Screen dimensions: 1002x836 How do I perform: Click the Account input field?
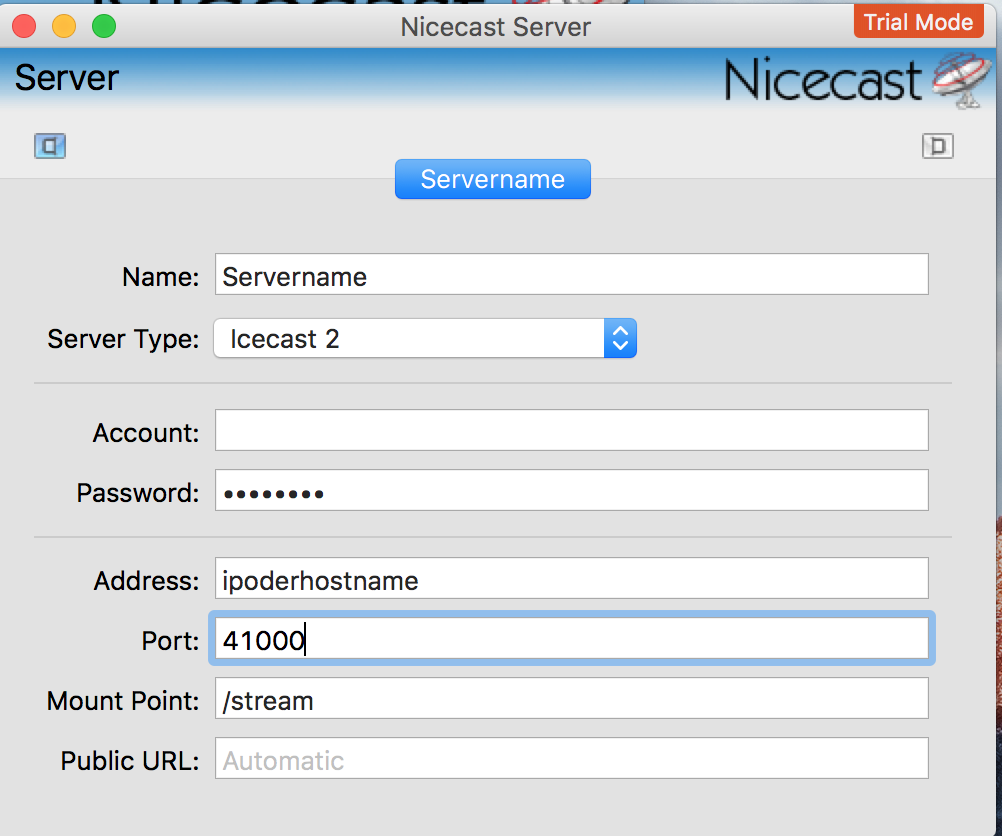[571, 430]
